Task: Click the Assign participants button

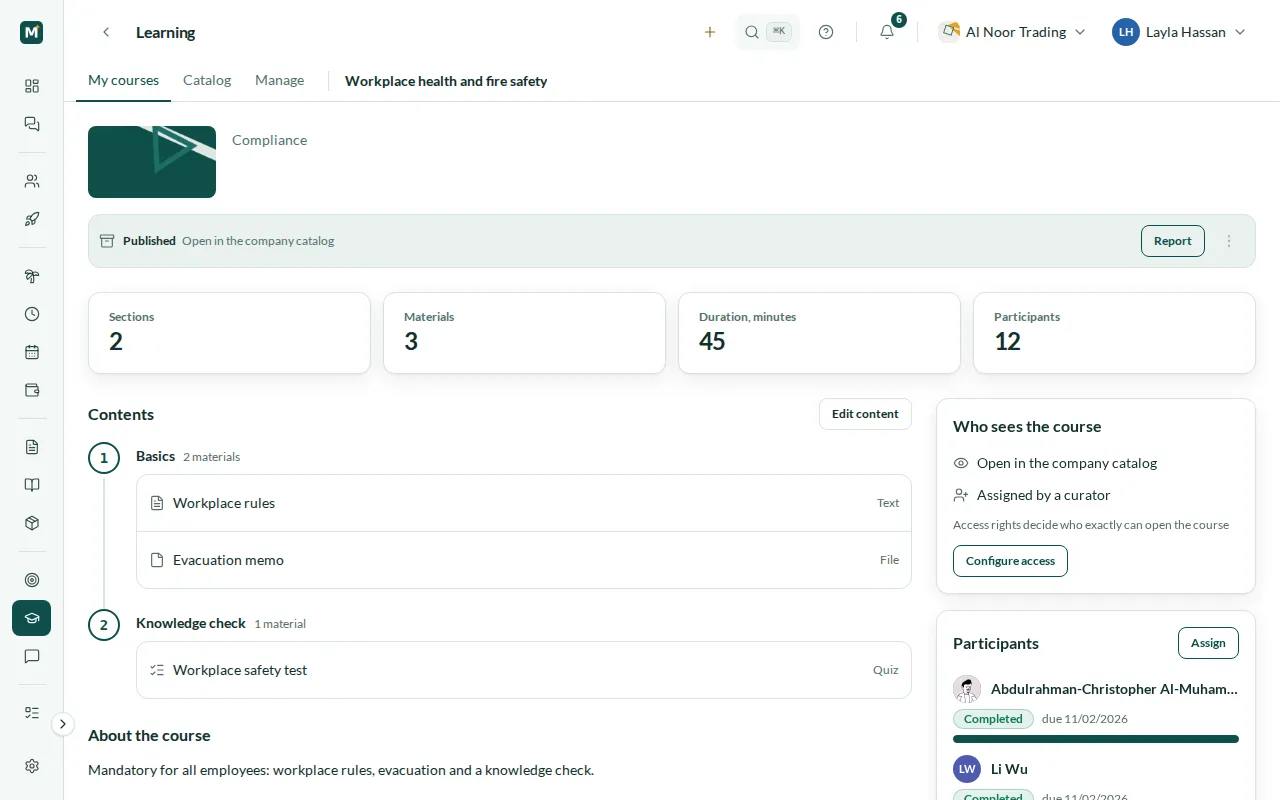Action: [x=1208, y=643]
